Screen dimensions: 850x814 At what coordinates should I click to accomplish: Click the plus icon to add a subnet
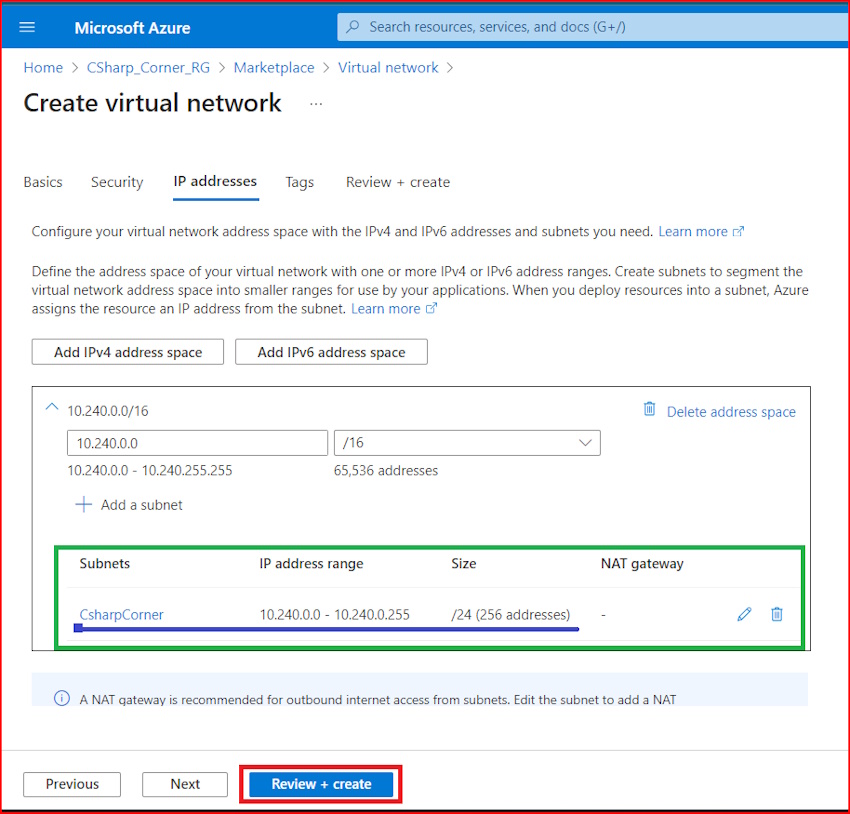tap(83, 505)
